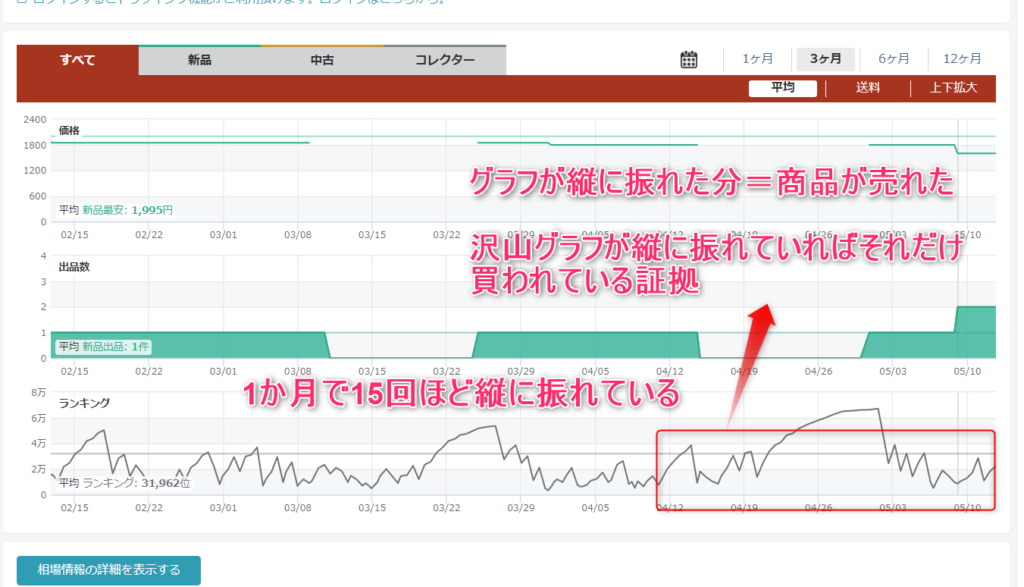1024x587 pixels.
Task: Click the ランキング chart heading
Action: pos(84,403)
